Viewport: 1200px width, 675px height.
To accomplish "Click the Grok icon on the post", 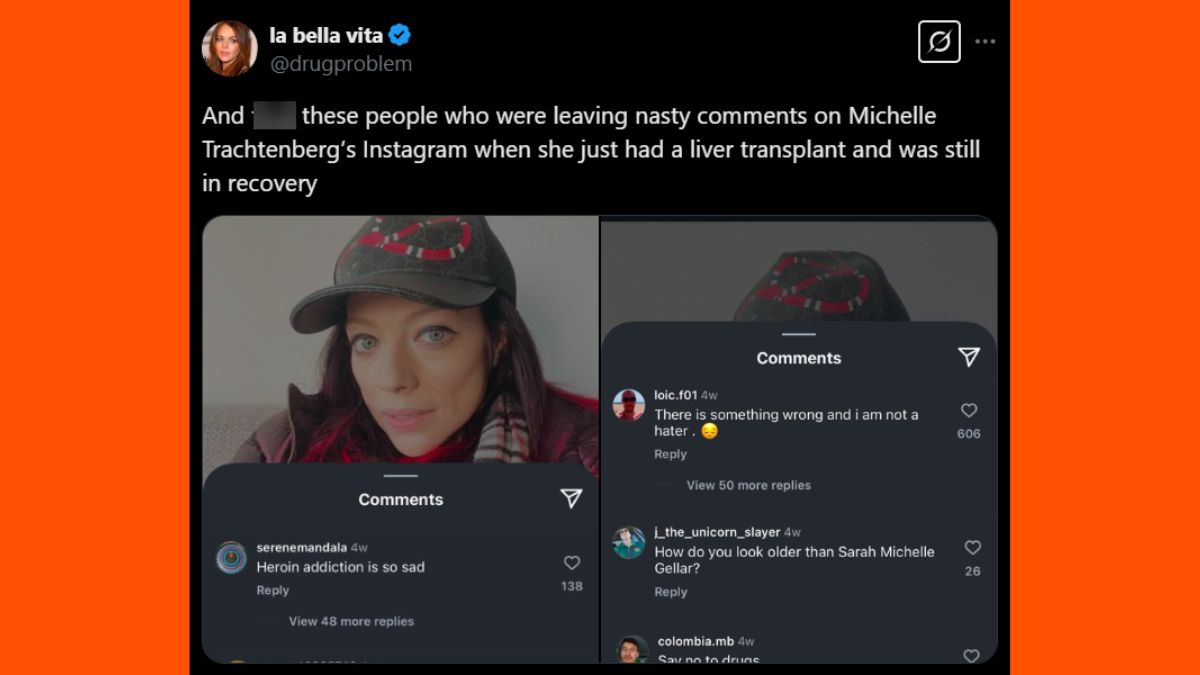I will [x=938, y=42].
